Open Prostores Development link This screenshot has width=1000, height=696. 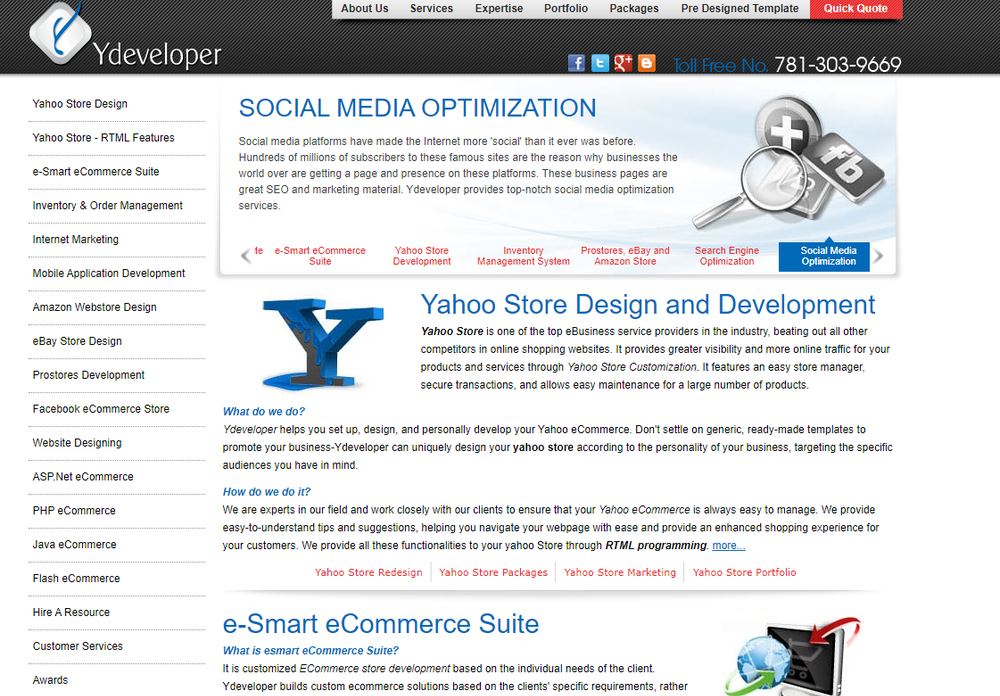pos(88,374)
